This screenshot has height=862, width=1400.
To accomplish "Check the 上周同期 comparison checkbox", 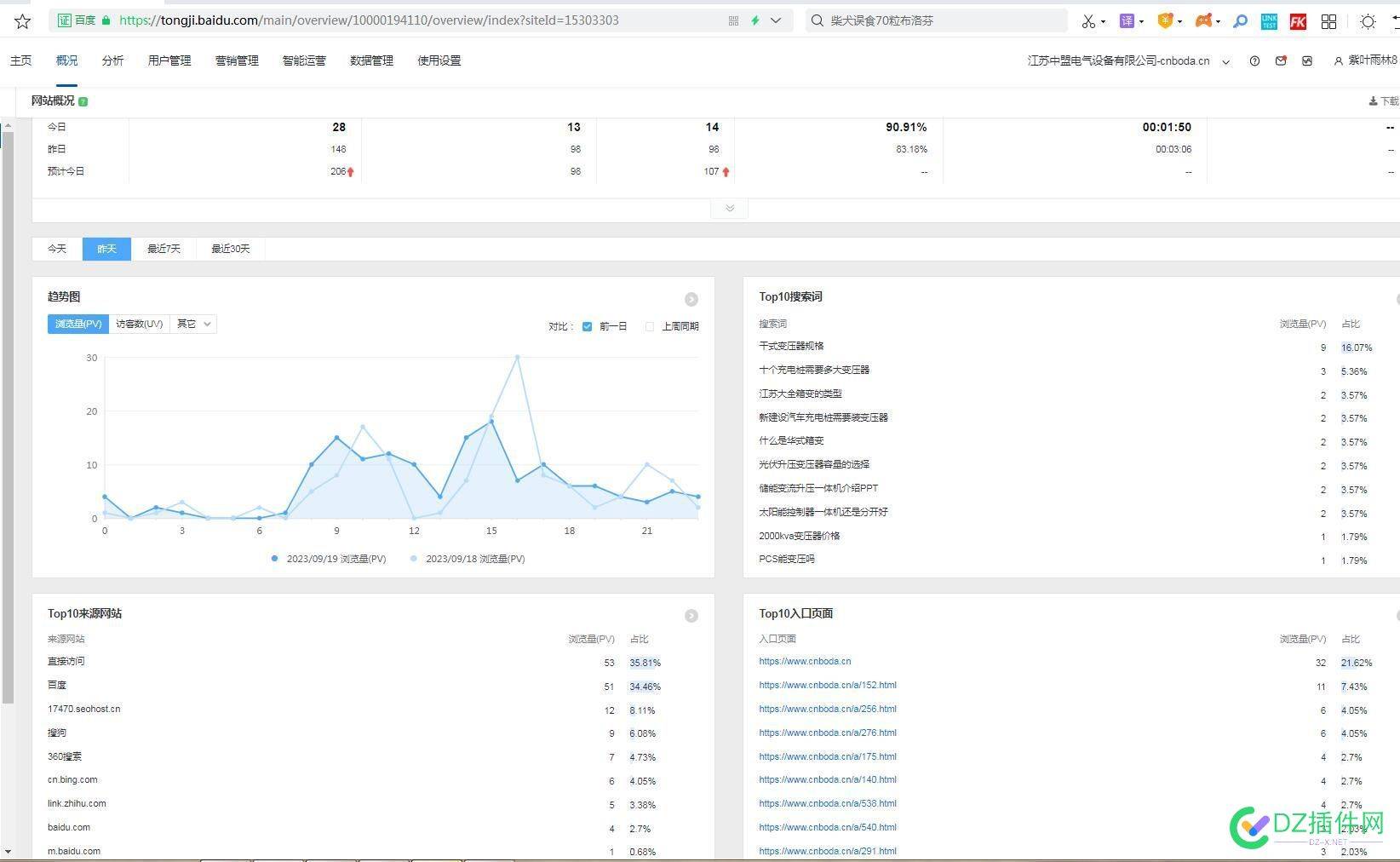I will pos(650,326).
